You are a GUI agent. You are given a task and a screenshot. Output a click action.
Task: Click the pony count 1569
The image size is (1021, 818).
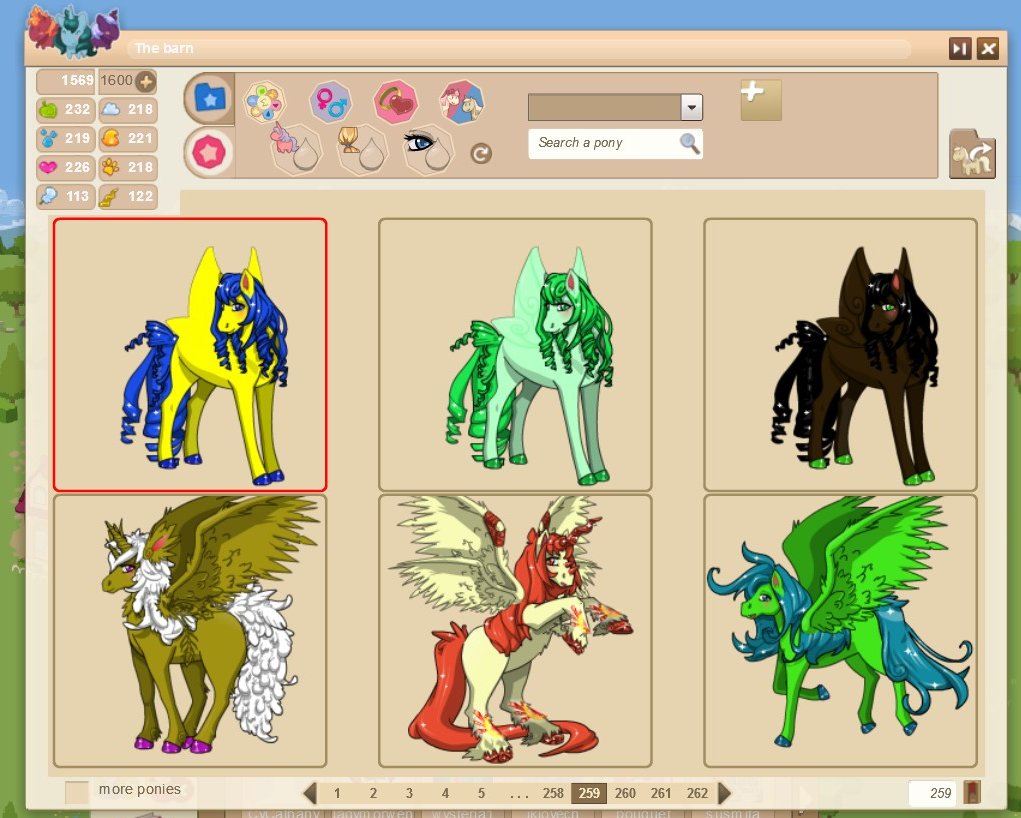[66, 81]
